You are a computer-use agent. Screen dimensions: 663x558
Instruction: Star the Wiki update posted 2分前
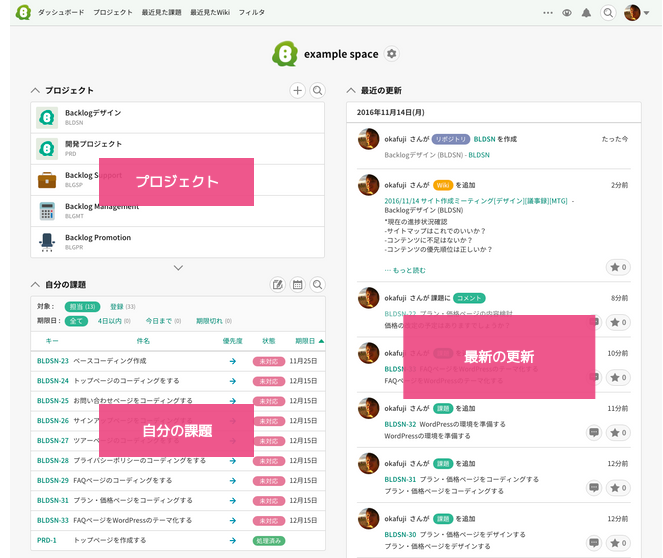coord(618,267)
